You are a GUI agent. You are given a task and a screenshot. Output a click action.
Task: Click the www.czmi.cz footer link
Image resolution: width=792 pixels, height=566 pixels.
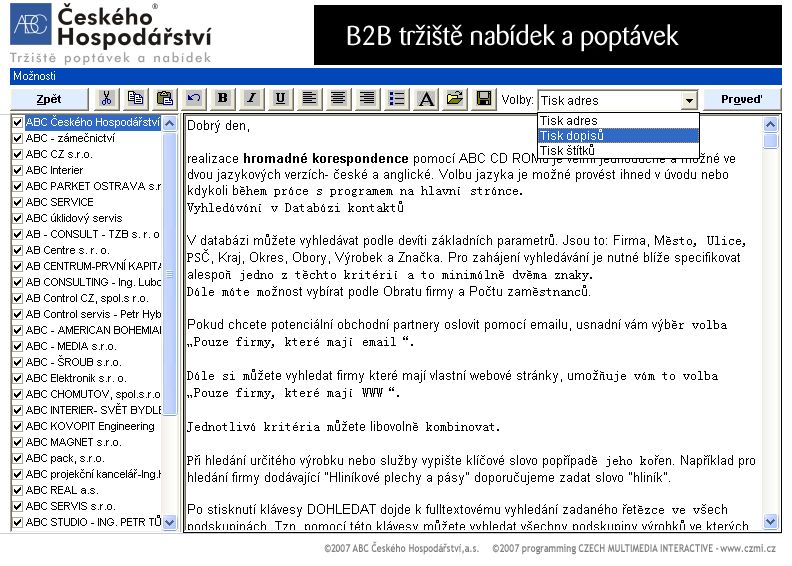tap(748, 548)
